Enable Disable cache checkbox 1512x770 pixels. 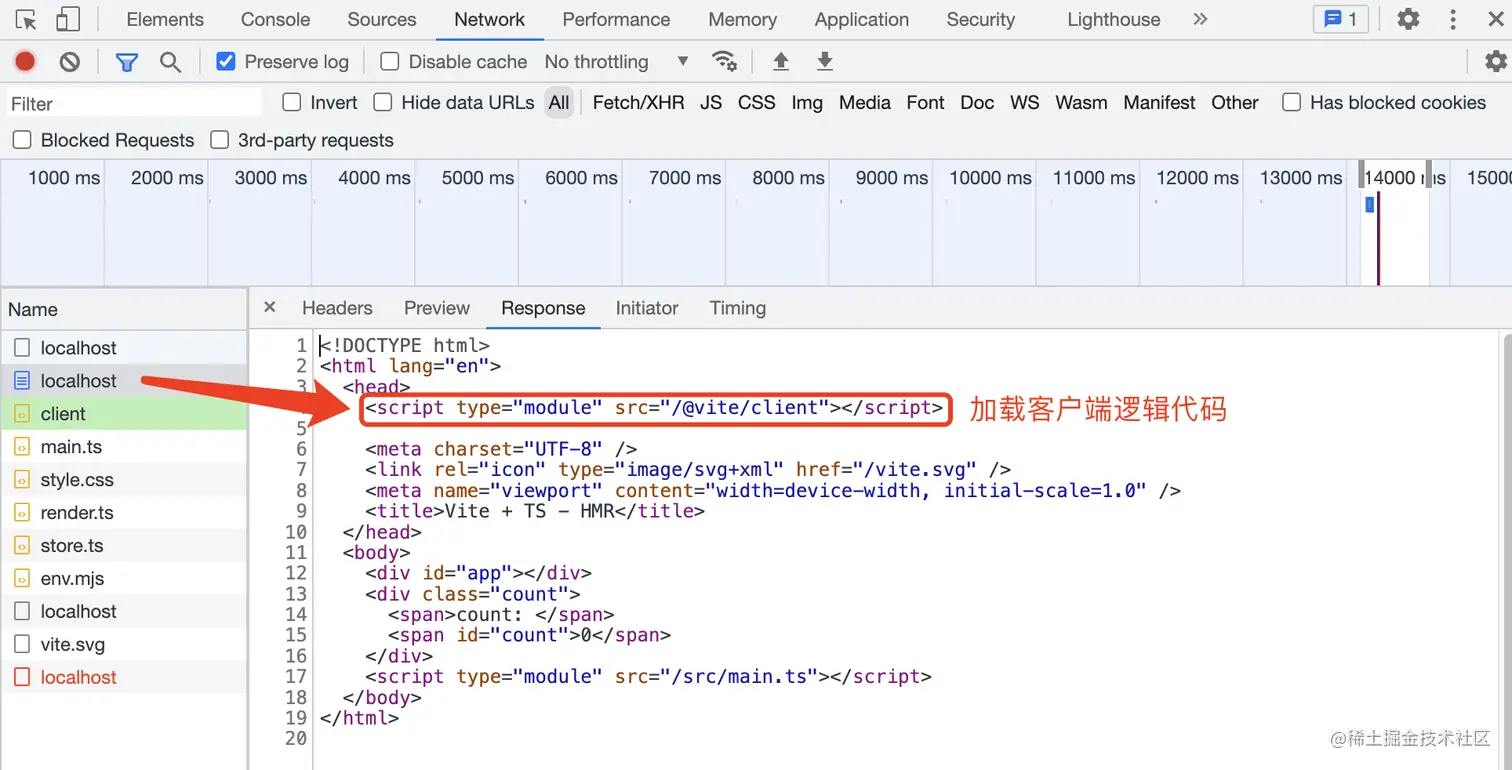(x=390, y=62)
